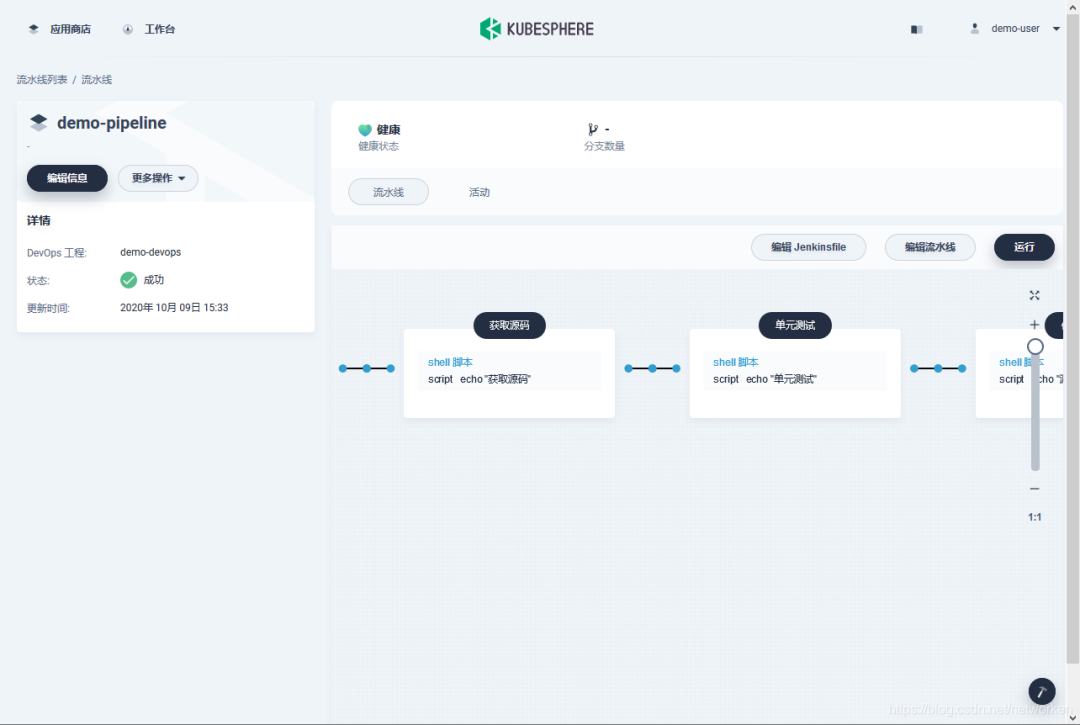This screenshot has width=1080, height=725.
Task: Click the script echo "单元测试" text
Action: pos(765,379)
